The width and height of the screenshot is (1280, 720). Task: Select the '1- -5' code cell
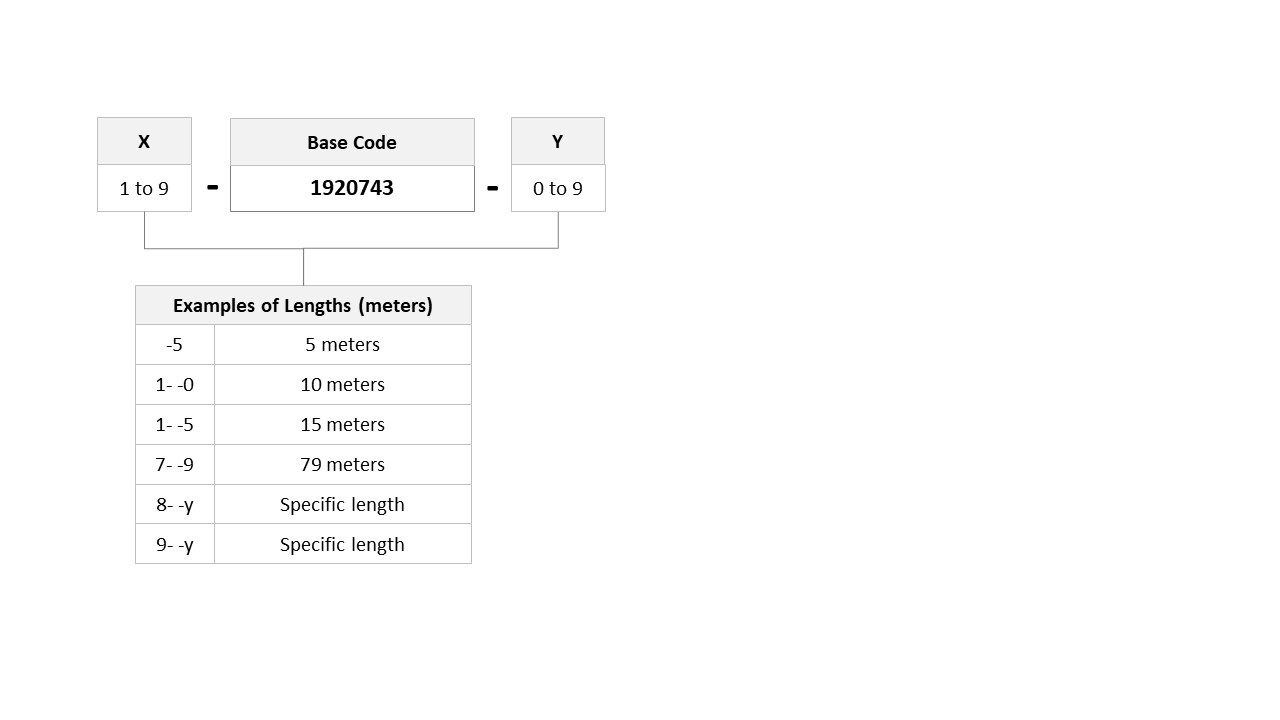175,424
